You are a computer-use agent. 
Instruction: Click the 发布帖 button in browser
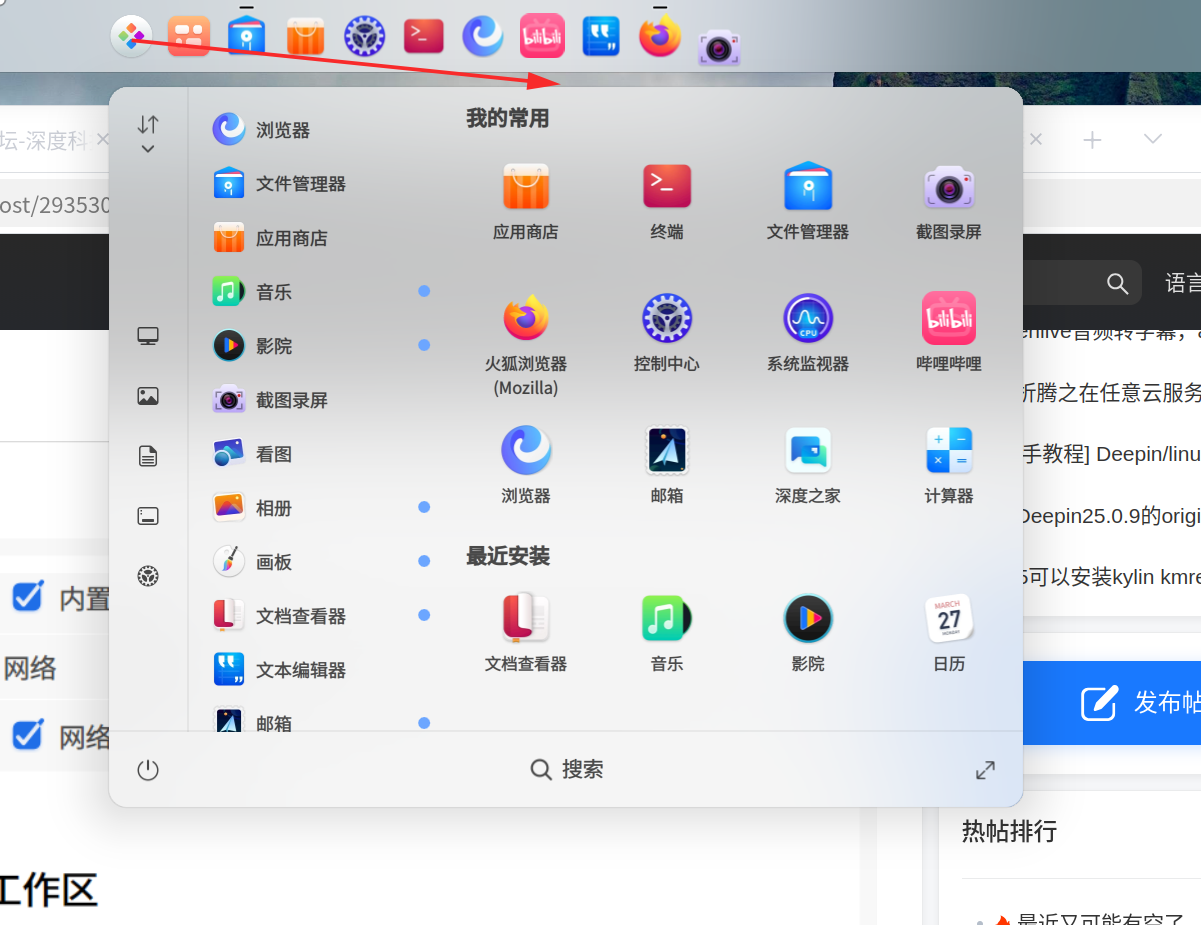pyautogui.click(x=1112, y=702)
